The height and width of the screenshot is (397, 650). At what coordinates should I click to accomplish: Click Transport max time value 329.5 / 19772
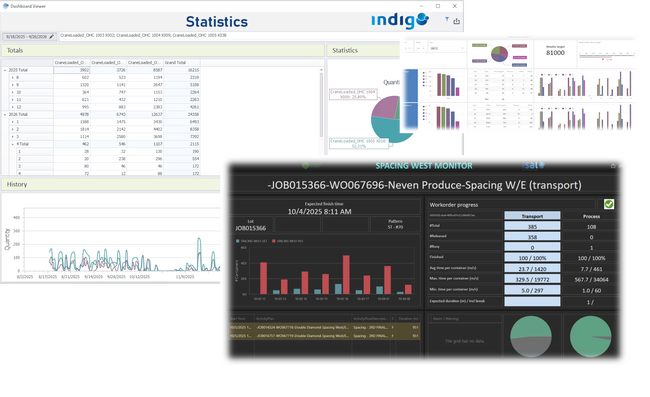[532, 279]
